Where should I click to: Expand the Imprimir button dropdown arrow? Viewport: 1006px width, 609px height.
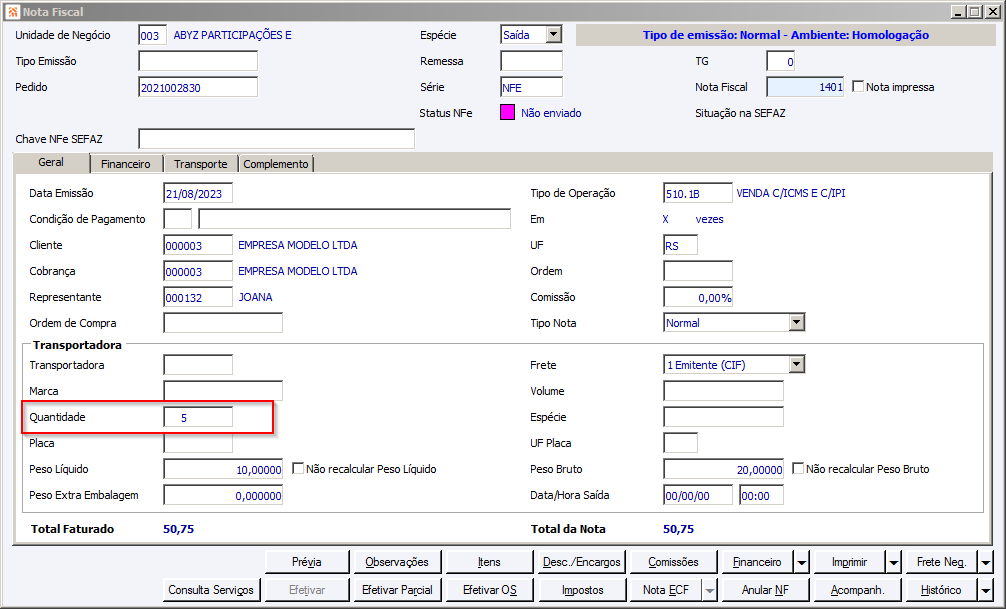[x=894, y=562]
